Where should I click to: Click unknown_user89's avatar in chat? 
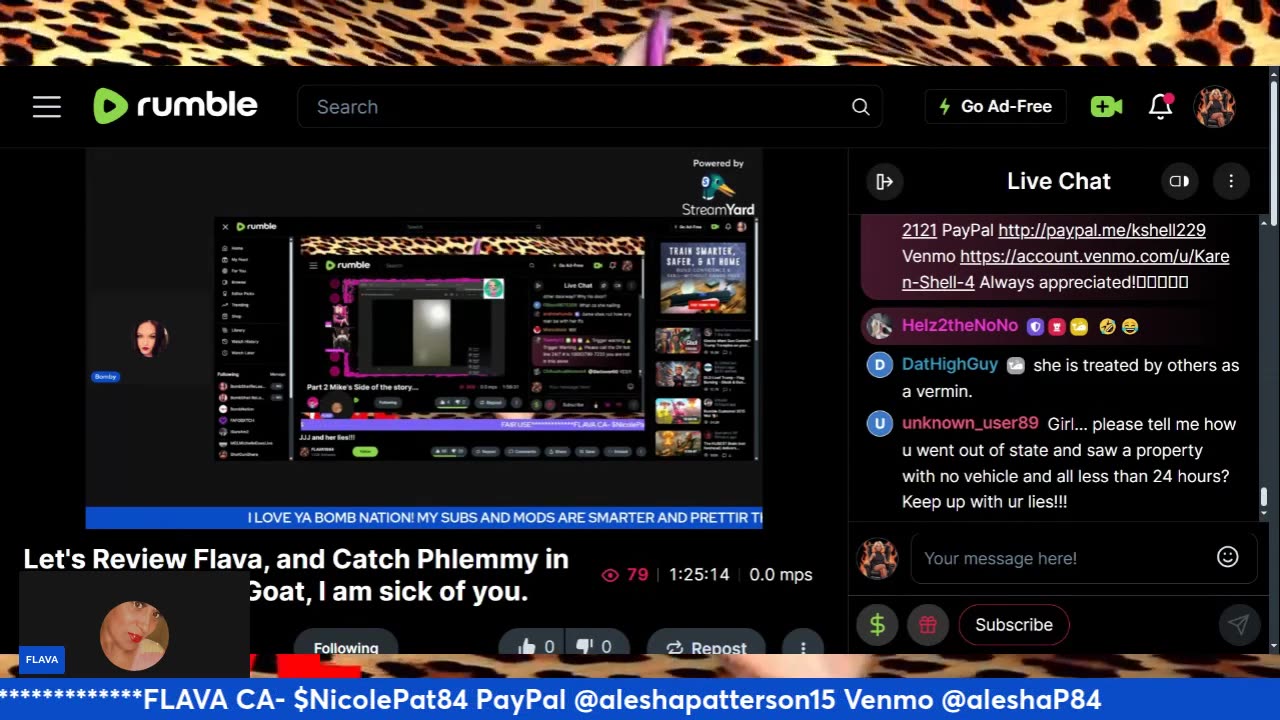point(879,424)
